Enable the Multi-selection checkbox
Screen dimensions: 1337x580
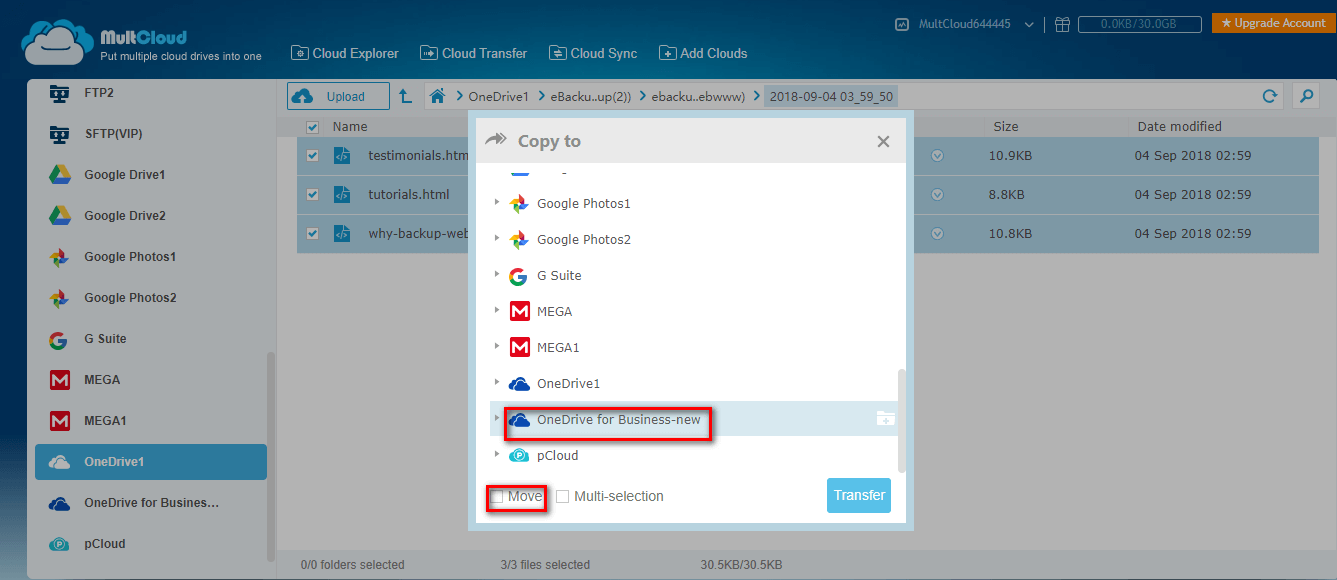tap(562, 497)
